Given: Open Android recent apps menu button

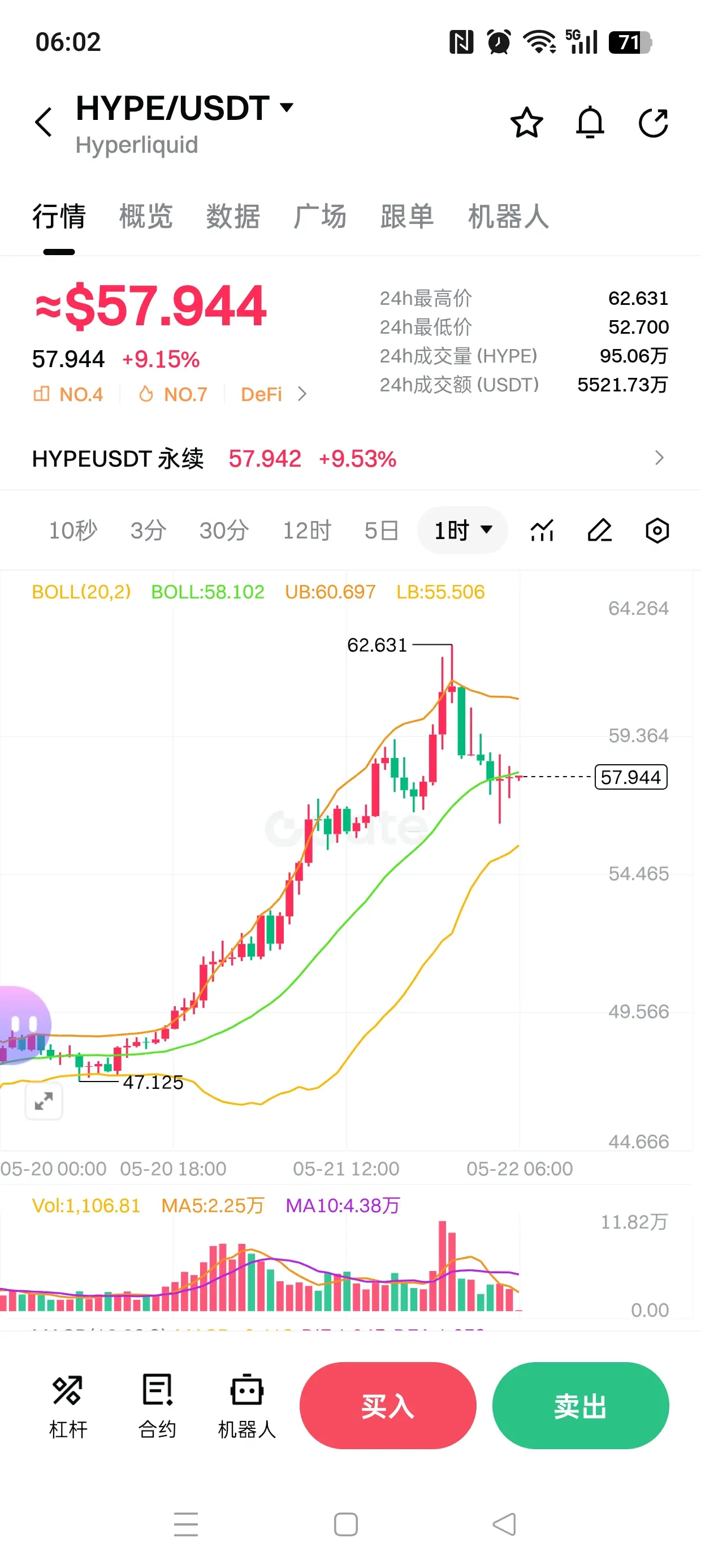Looking at the screenshot, I should click(185, 1524).
